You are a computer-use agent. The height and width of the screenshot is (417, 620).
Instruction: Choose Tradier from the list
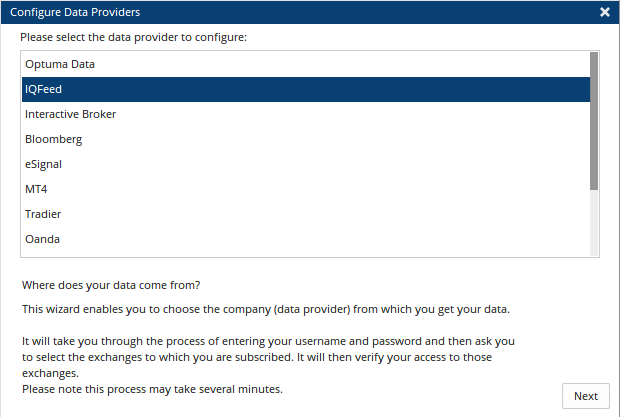306,214
